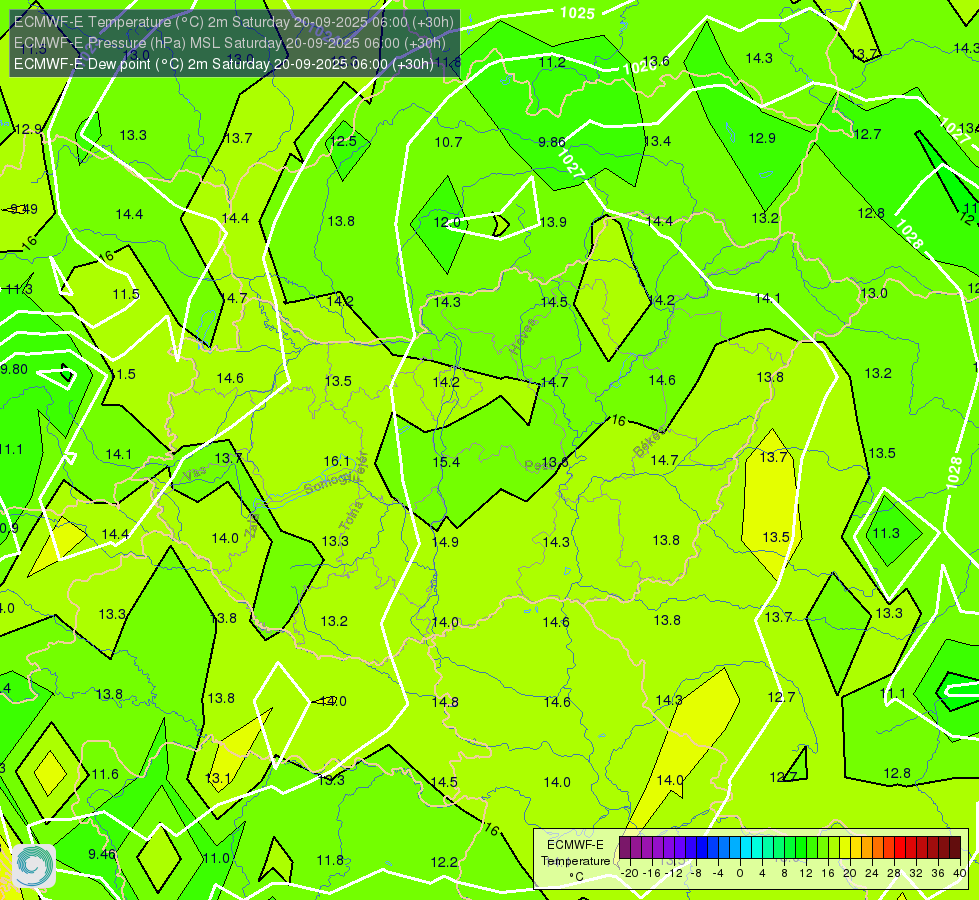
Task: Click the 9.86 temperature reading
Action: [552, 142]
